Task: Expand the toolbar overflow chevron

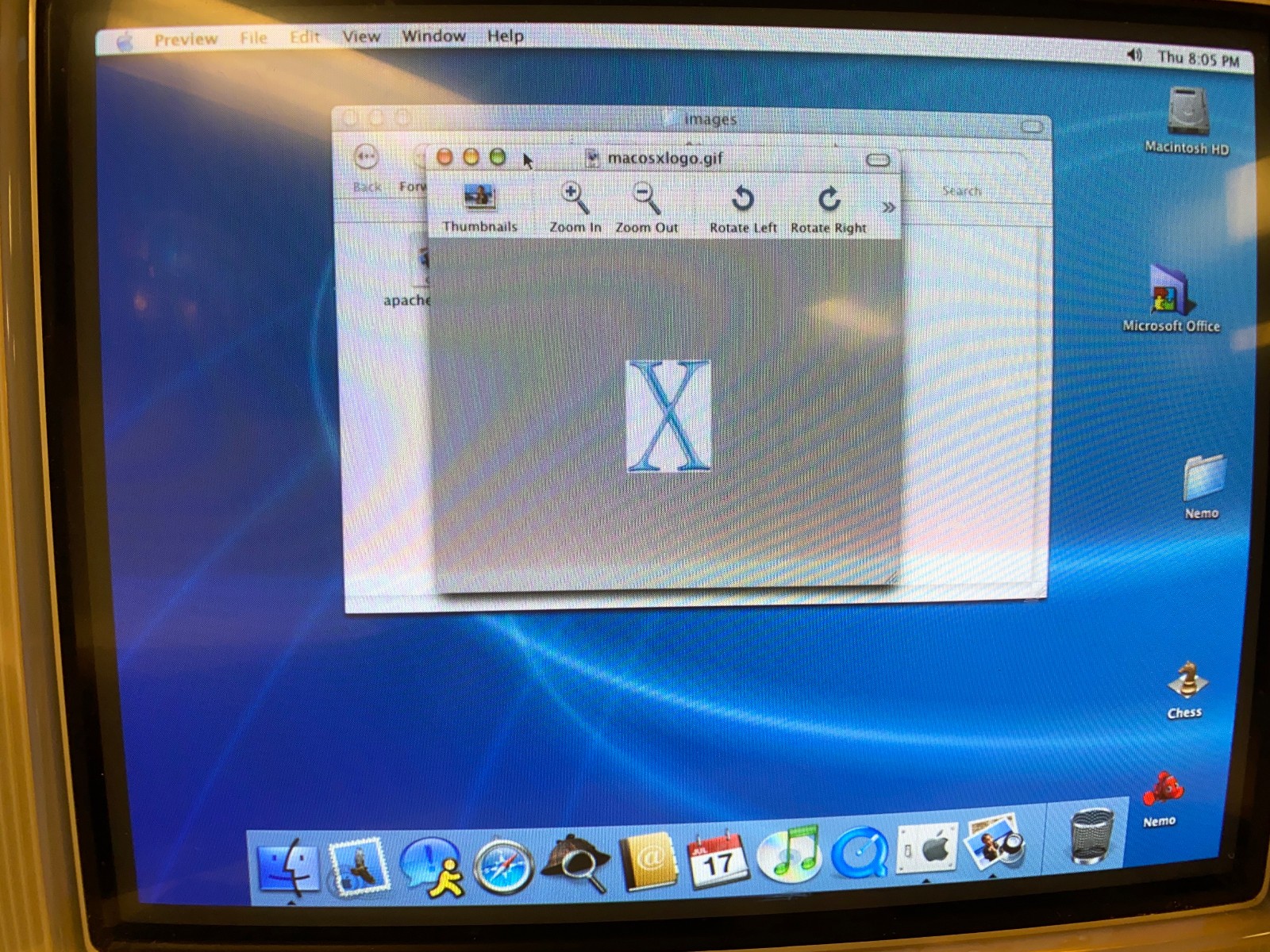Action: 888,207
